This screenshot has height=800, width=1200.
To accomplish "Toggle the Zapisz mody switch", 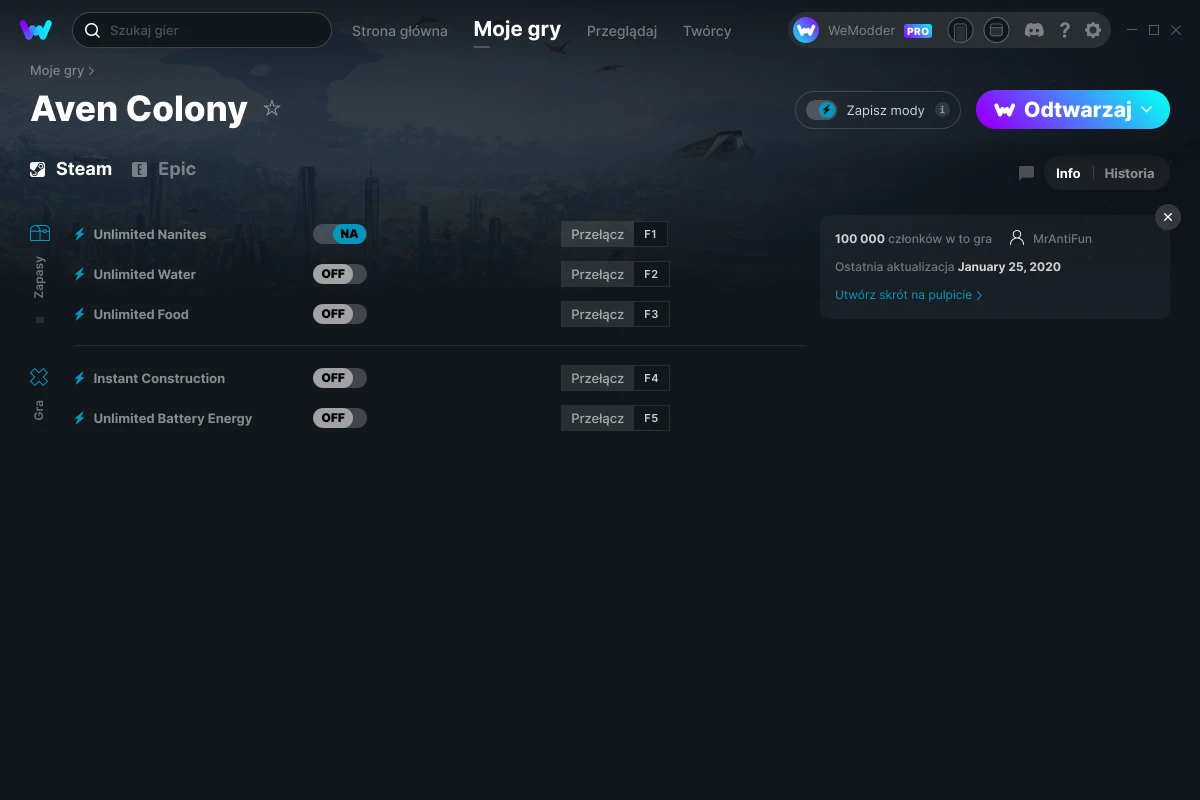I will click(822, 110).
